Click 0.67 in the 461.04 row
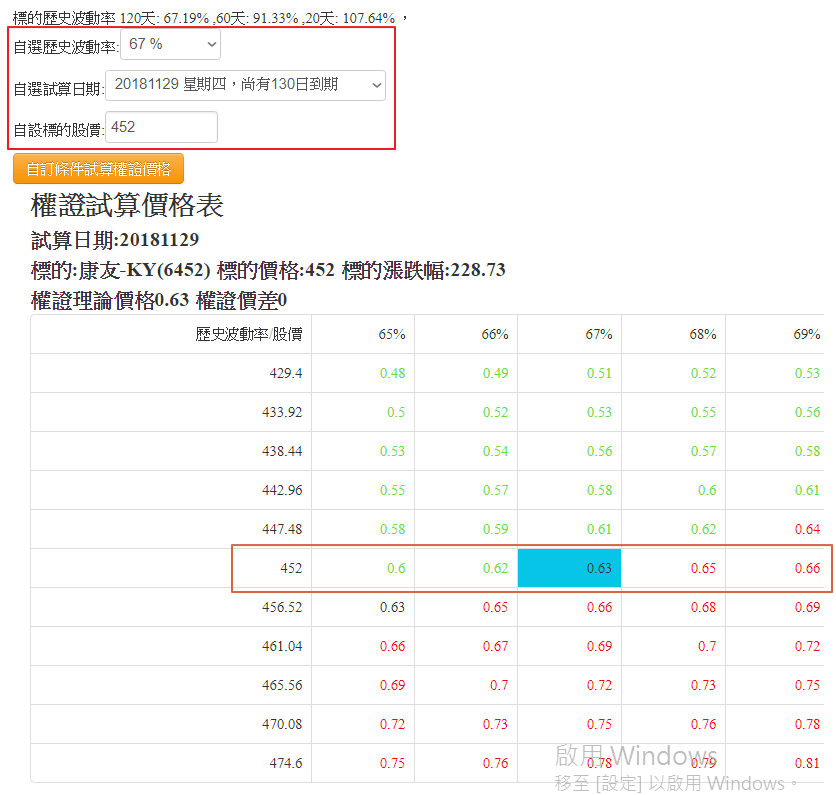 tap(495, 646)
